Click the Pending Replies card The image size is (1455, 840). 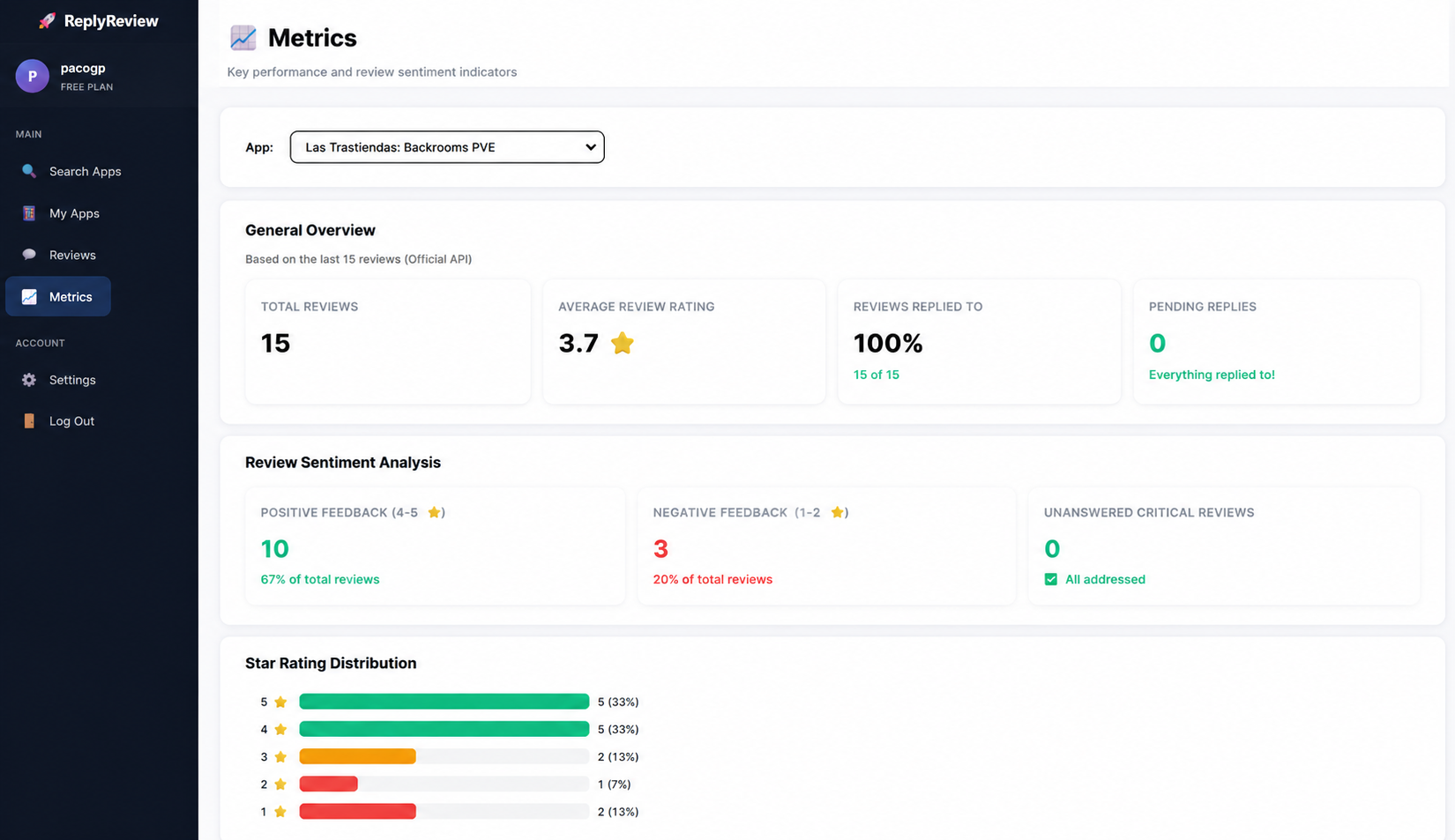coord(1277,342)
